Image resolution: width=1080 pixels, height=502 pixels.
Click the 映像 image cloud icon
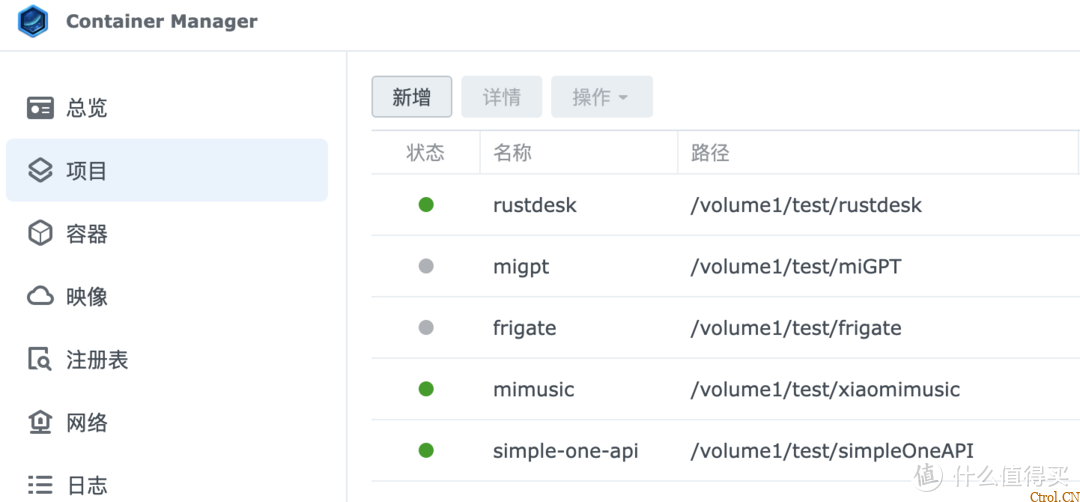point(40,297)
